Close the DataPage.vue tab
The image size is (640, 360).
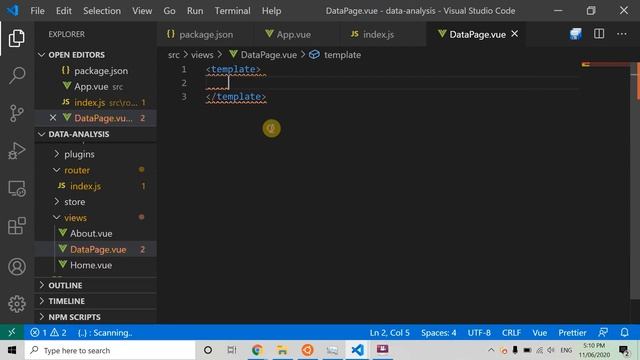coord(515,34)
